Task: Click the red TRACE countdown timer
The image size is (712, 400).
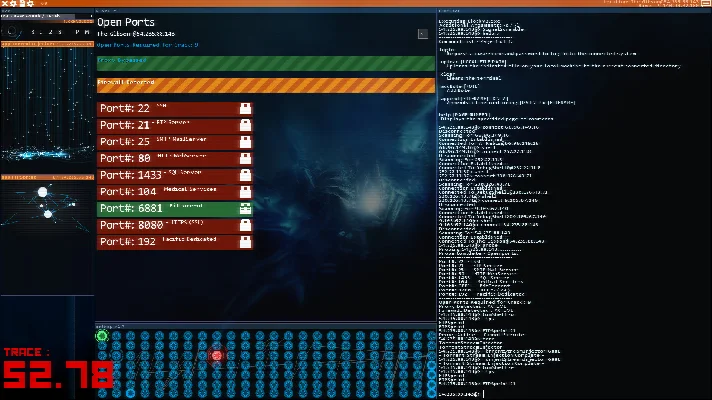Action: tap(58, 375)
